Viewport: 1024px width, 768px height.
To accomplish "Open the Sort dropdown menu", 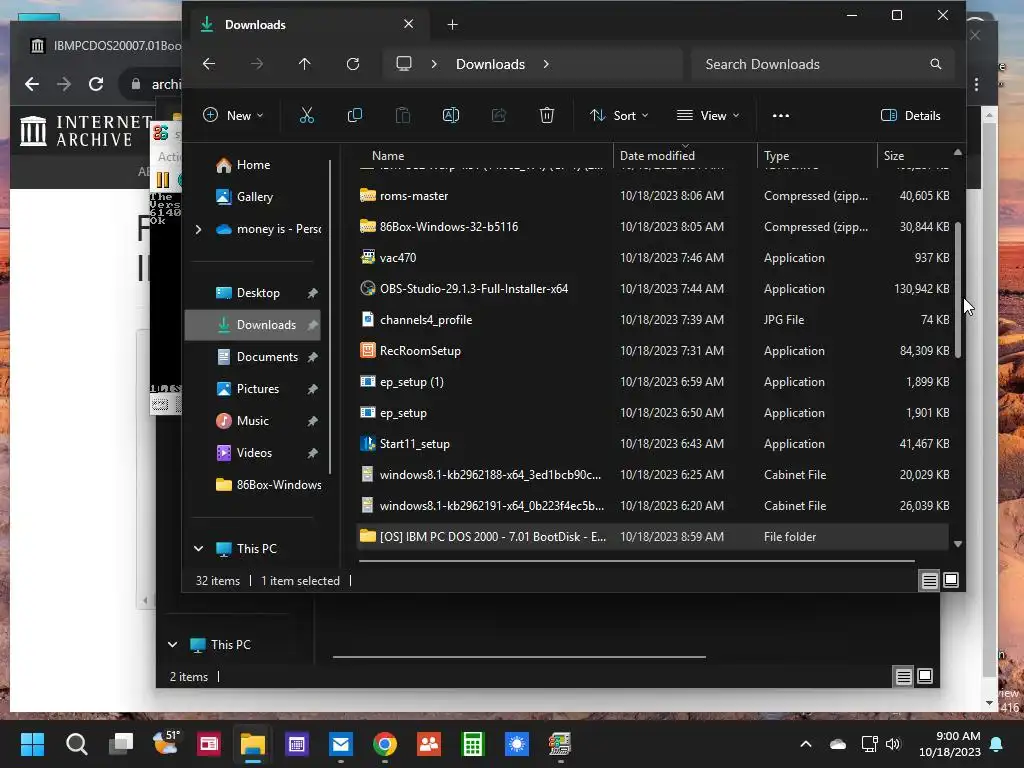I will 618,116.
